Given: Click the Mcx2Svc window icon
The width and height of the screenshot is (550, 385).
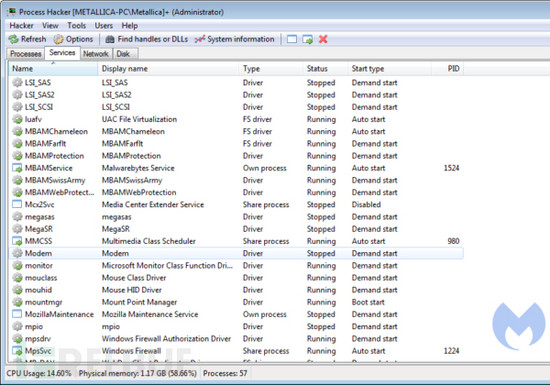Looking at the screenshot, I should [17, 204].
